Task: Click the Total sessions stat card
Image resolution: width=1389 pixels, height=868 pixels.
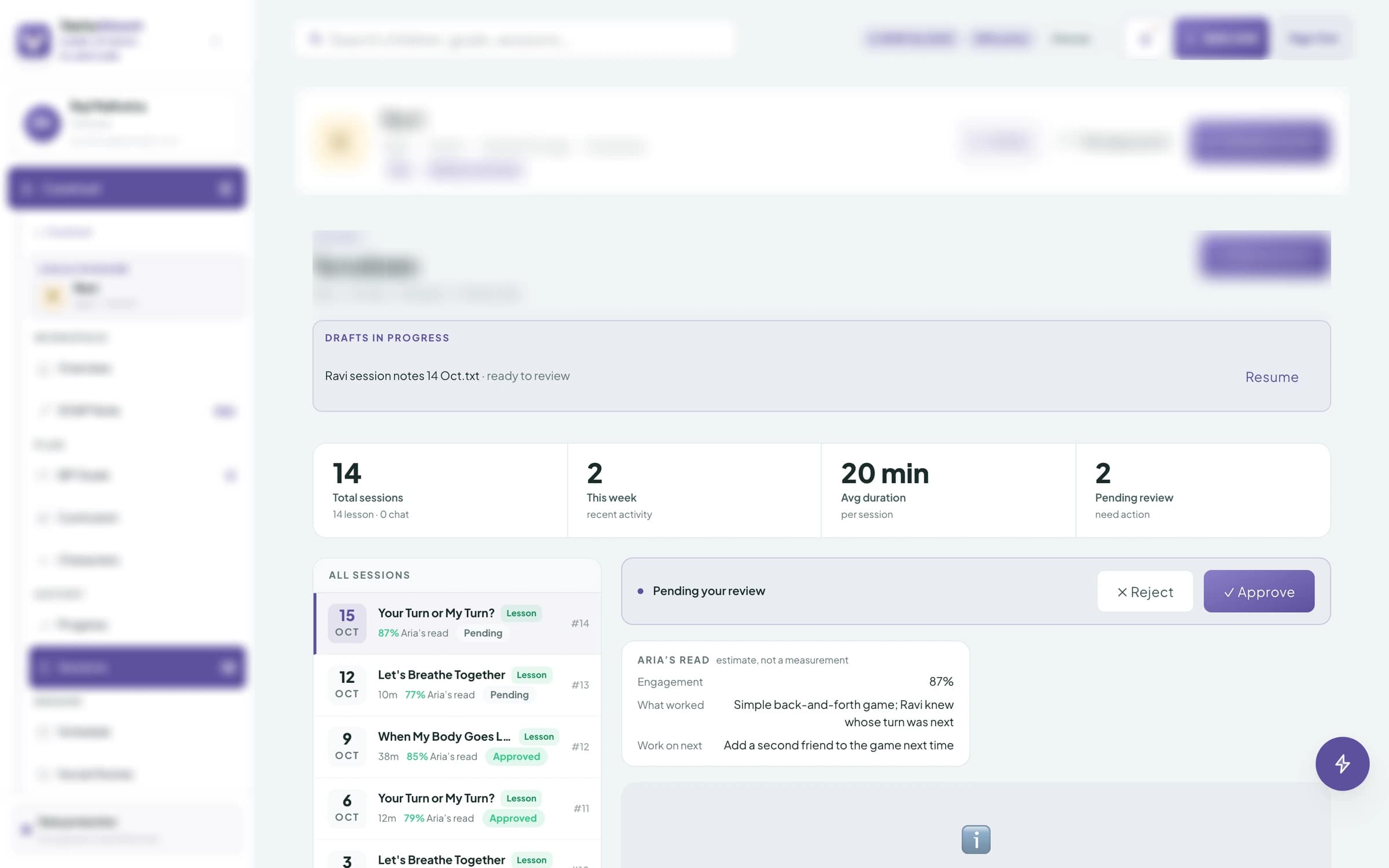Action: tap(440, 490)
